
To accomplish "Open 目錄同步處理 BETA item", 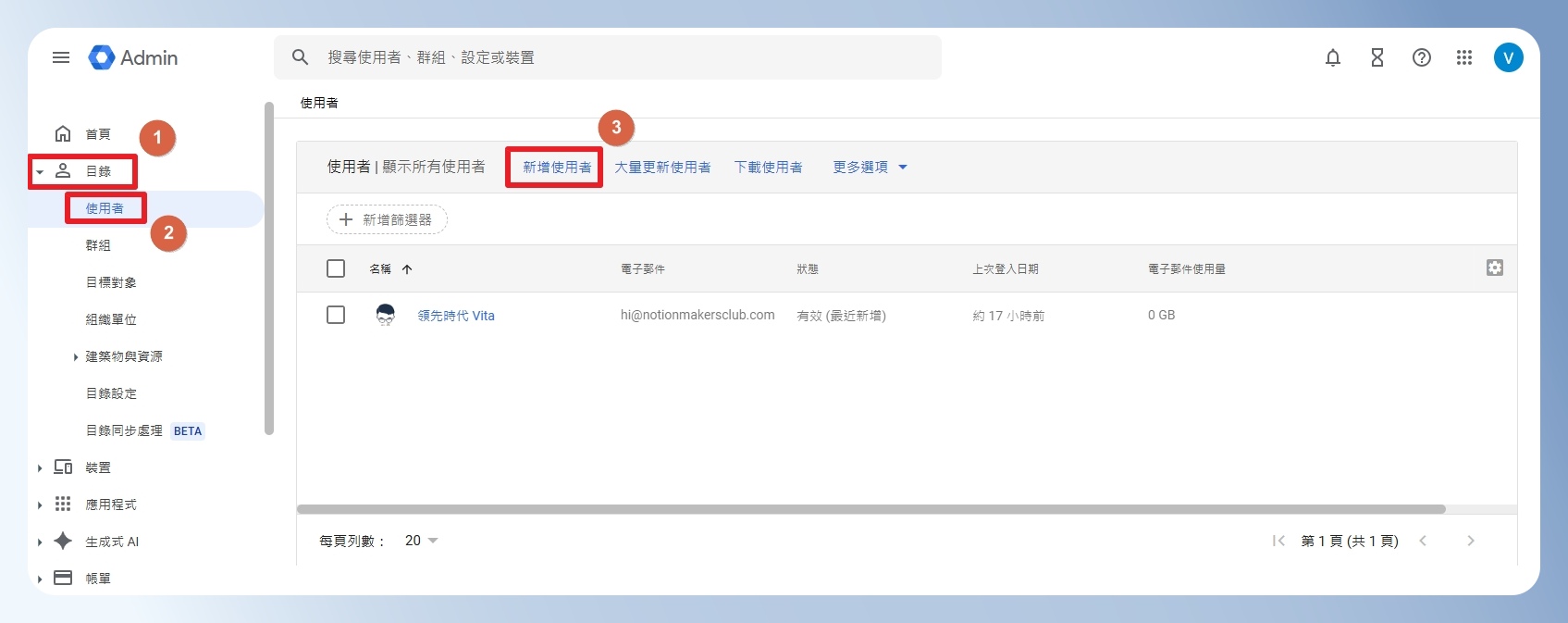I will pos(144,430).
